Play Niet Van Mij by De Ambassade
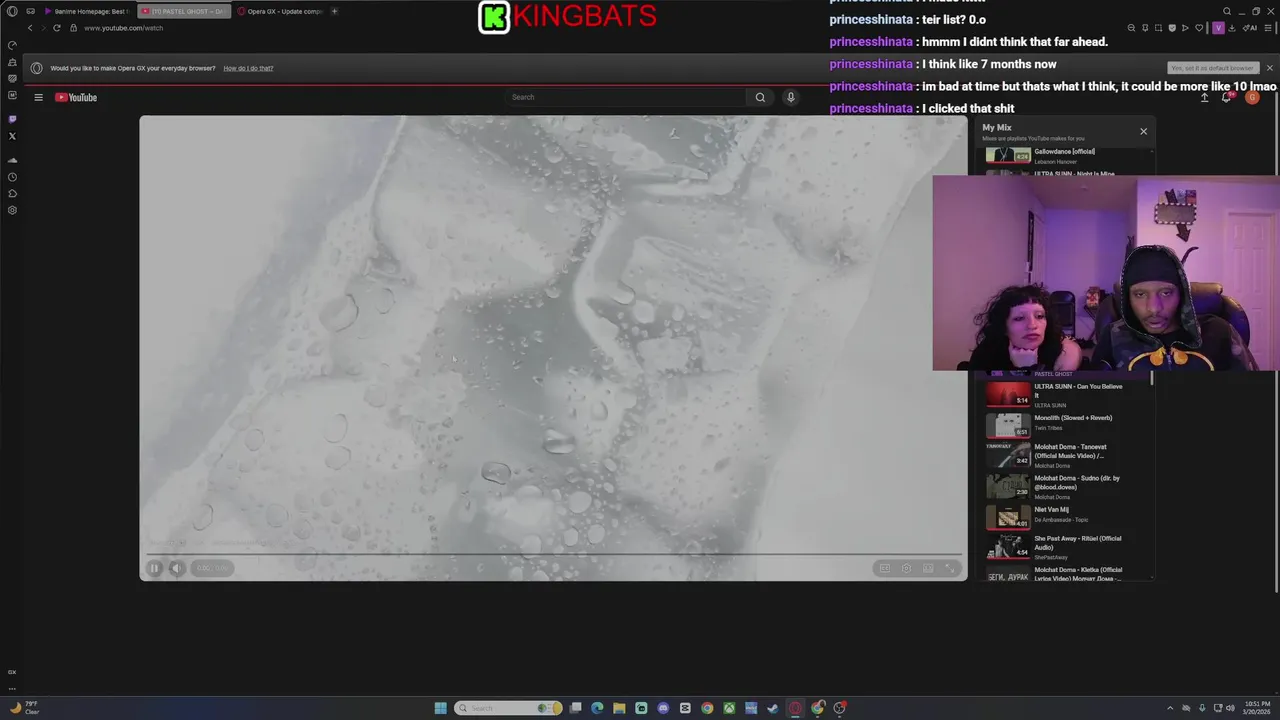This screenshot has width=1280, height=720. point(1066,516)
